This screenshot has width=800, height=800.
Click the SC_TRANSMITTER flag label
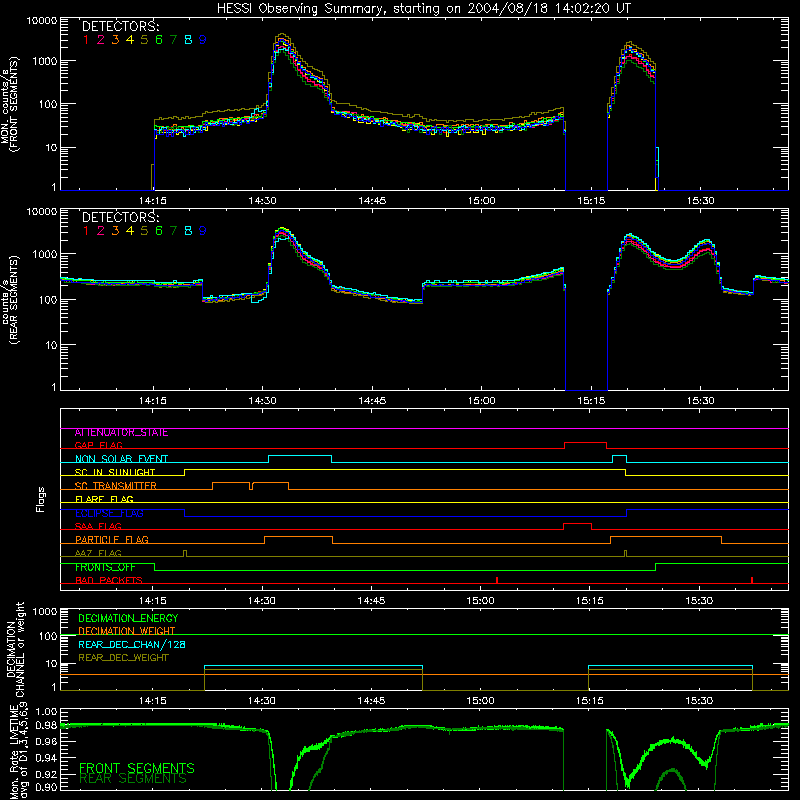pyautogui.click(x=116, y=486)
